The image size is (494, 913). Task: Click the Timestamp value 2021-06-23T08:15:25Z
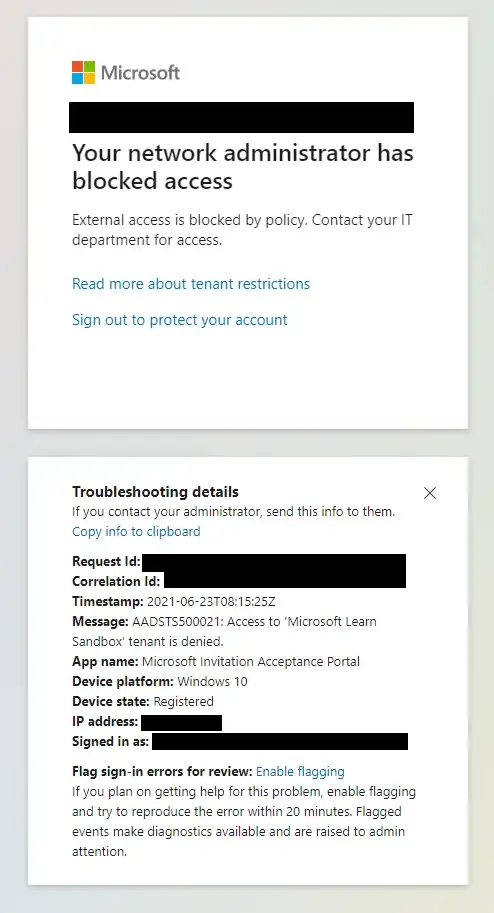[x=211, y=602]
